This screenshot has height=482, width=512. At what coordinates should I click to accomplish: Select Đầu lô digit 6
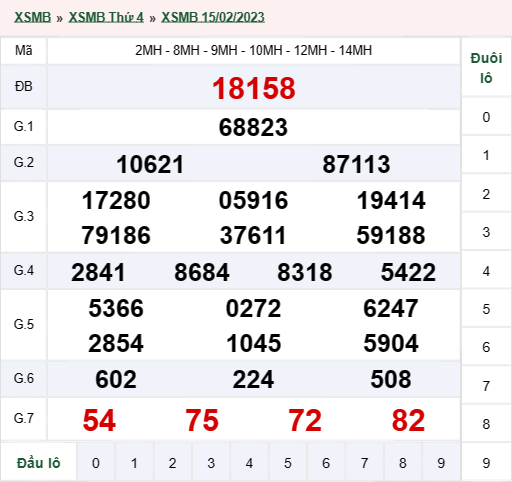pos(326,463)
